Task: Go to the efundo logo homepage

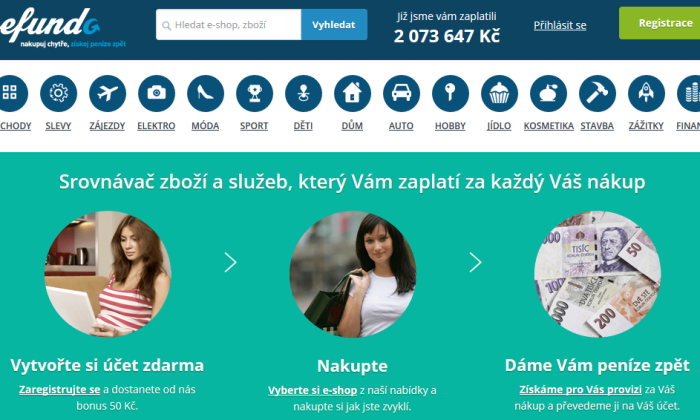Action: click(x=60, y=27)
